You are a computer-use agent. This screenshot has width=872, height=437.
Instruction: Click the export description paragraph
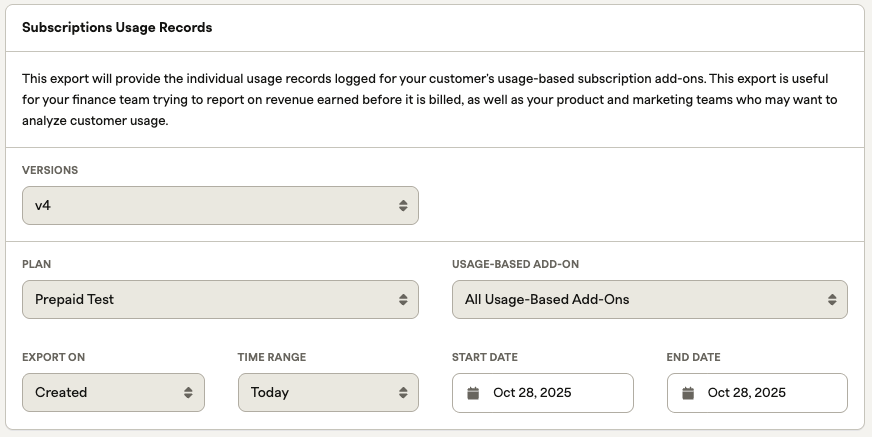click(430, 99)
